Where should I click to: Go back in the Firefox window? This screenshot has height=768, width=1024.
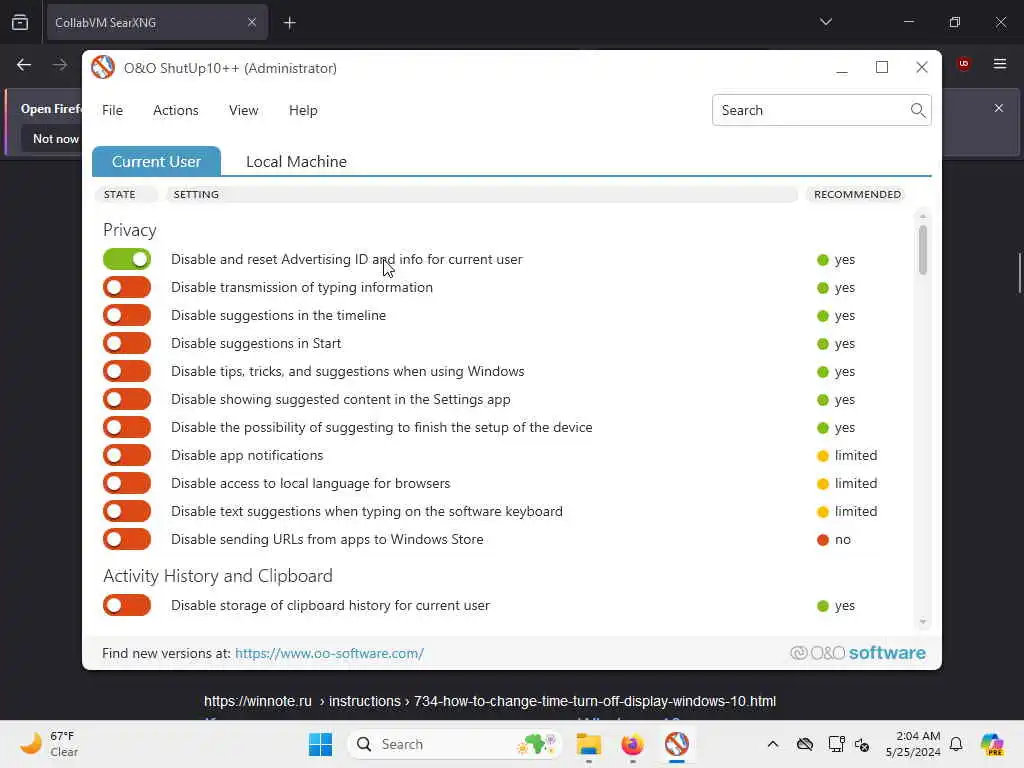pyautogui.click(x=24, y=65)
